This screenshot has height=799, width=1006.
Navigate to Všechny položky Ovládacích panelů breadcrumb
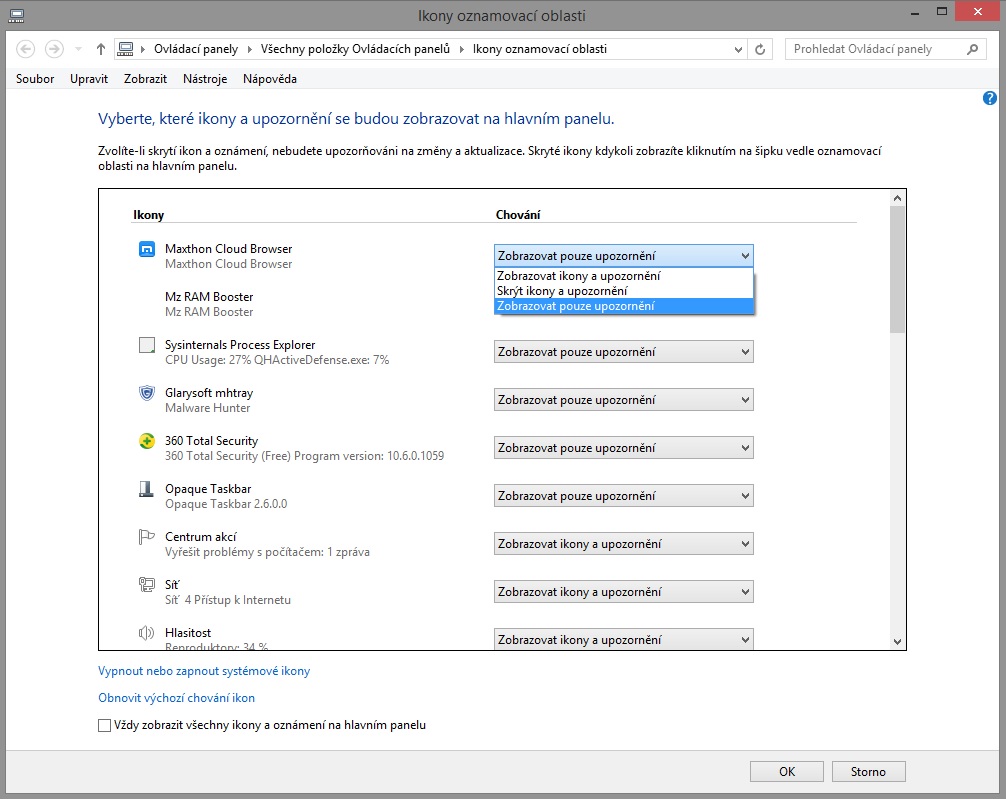click(x=355, y=49)
